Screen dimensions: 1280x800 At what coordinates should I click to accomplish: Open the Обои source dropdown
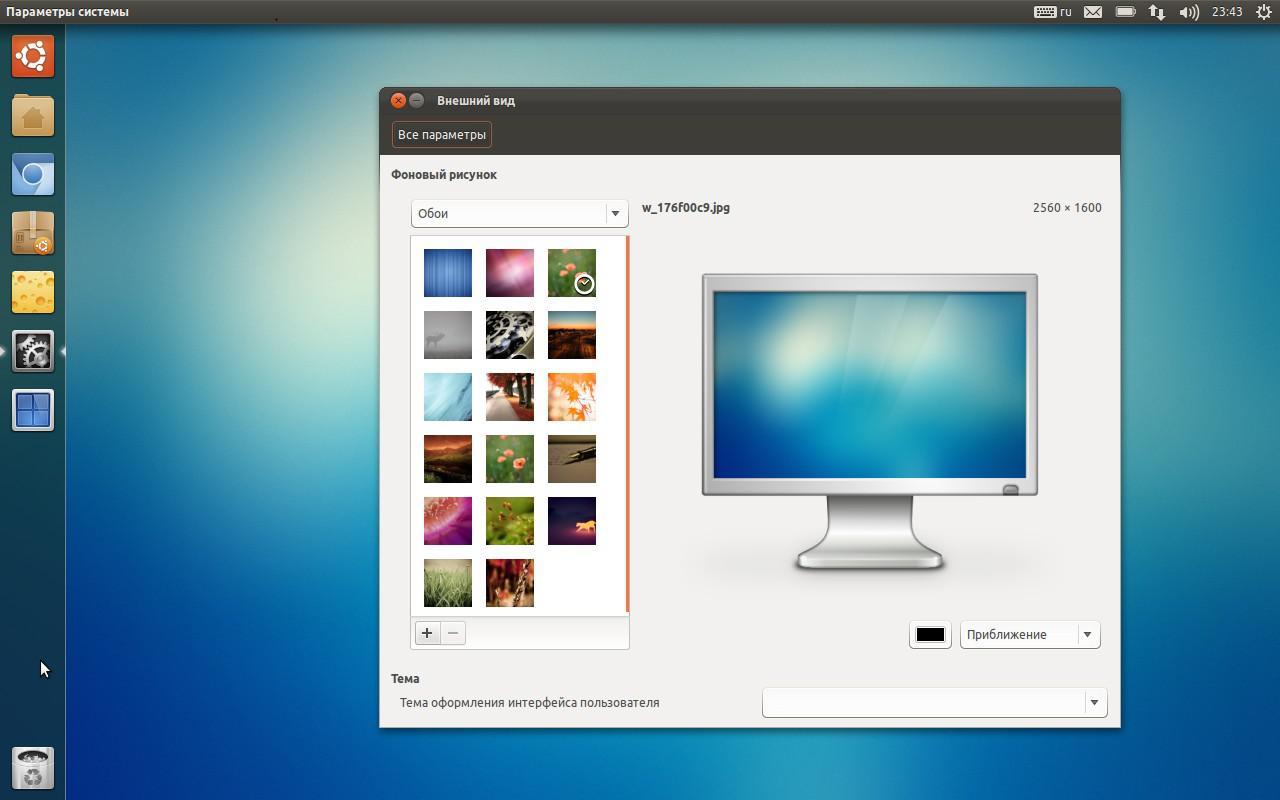point(518,213)
